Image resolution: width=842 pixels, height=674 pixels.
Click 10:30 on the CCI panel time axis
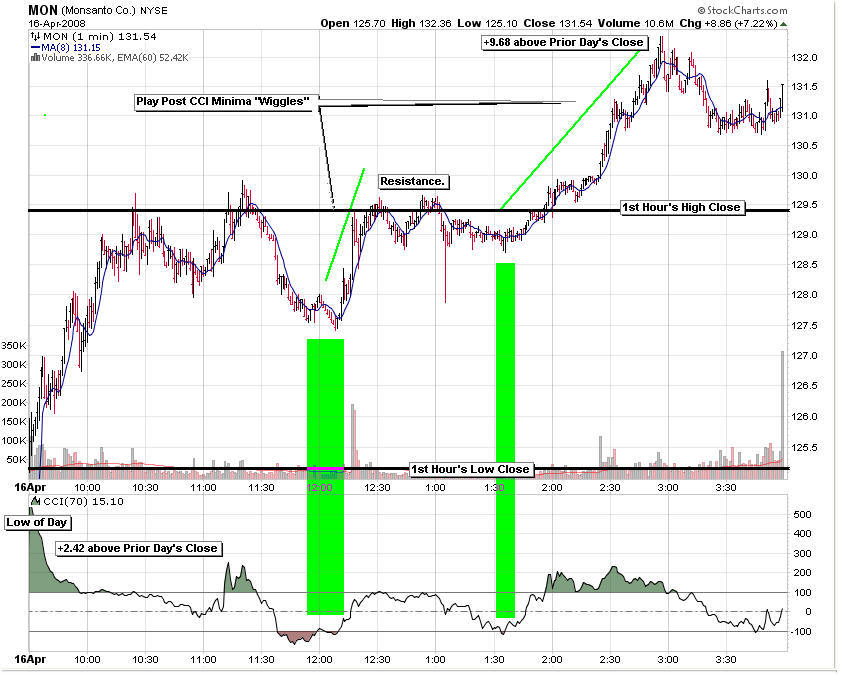pyautogui.click(x=145, y=660)
